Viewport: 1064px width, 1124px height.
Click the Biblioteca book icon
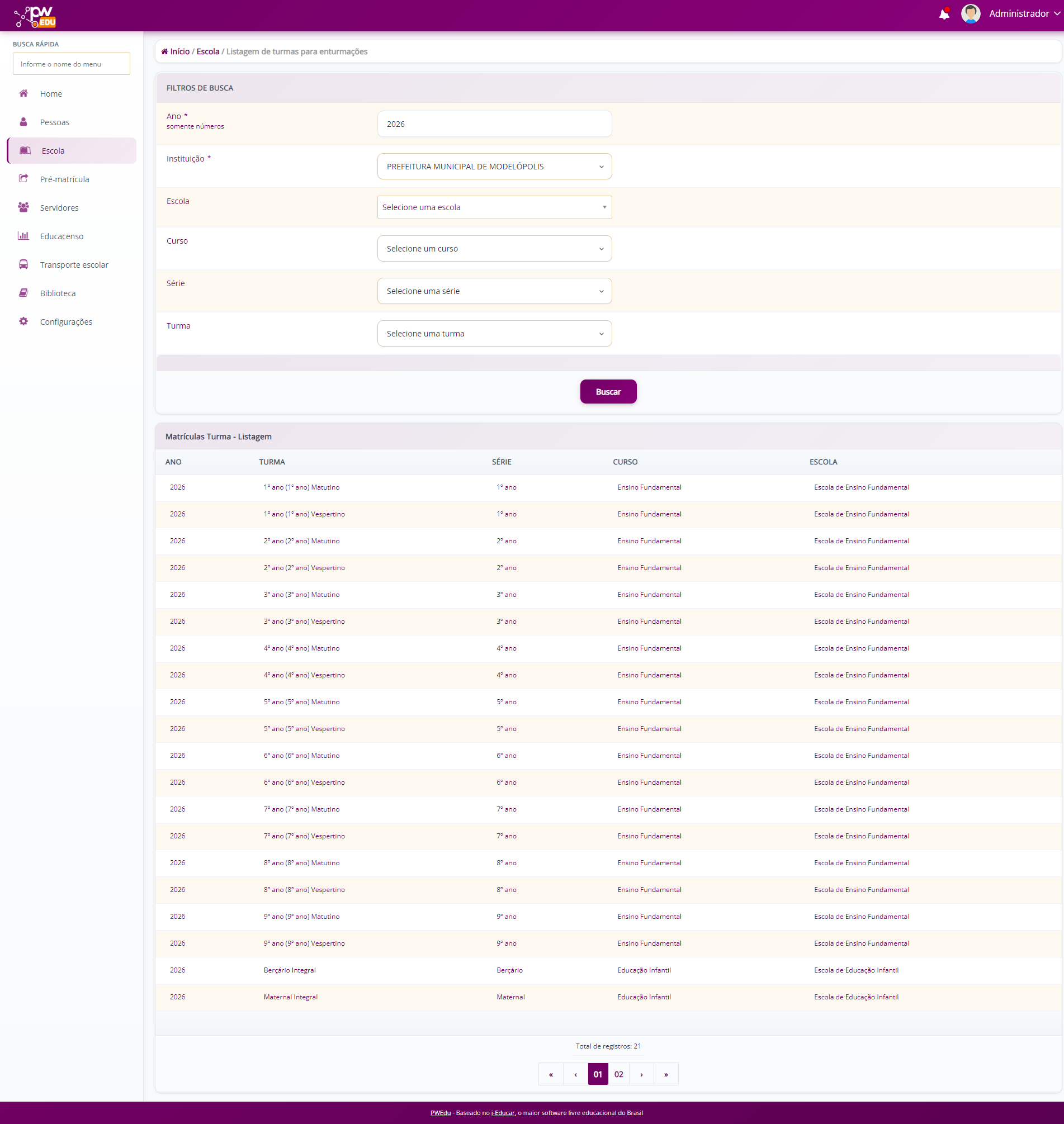(x=23, y=293)
